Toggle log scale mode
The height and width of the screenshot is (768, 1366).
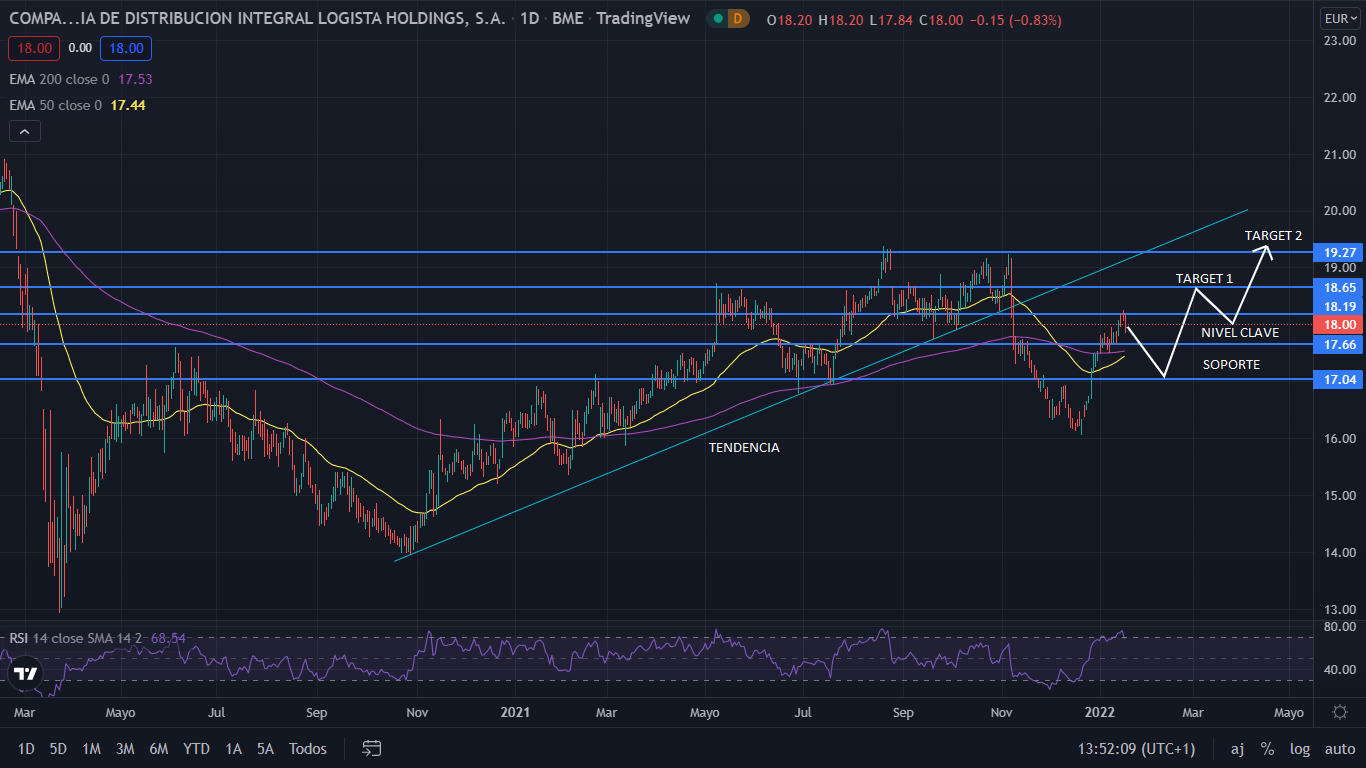click(1299, 748)
